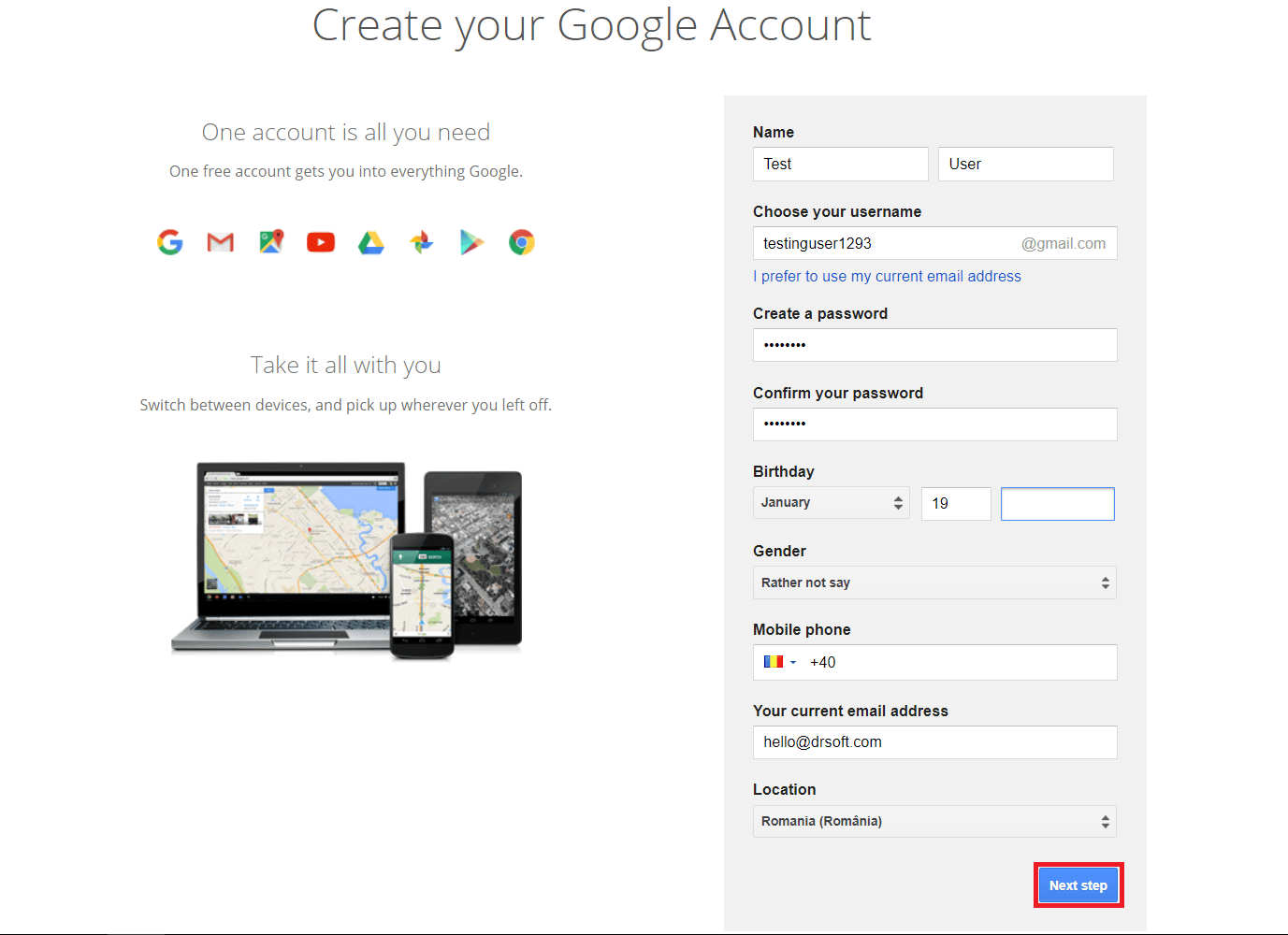This screenshot has width=1288, height=935.
Task: Click the Google Maps icon
Action: point(271,242)
